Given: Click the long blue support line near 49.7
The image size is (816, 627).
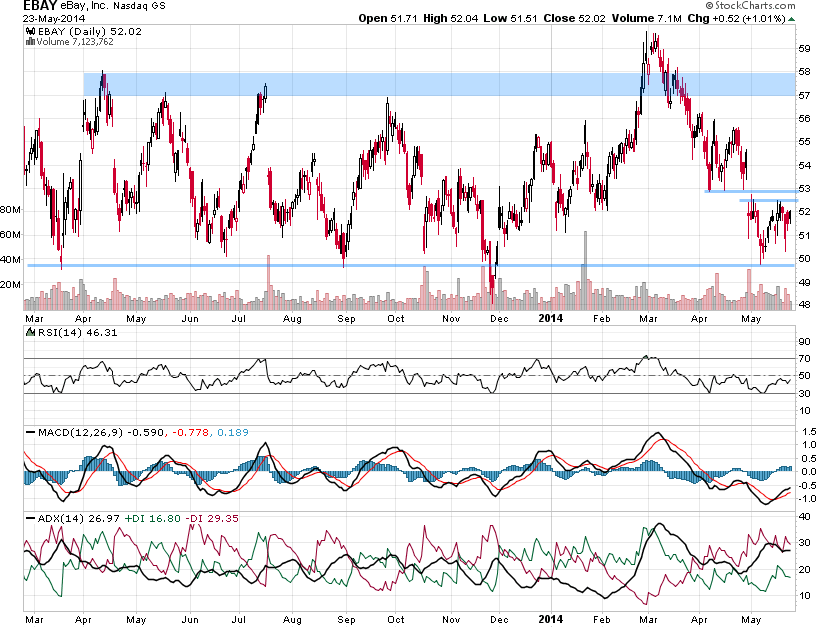Looking at the screenshot, I should pyautogui.click(x=411, y=265).
